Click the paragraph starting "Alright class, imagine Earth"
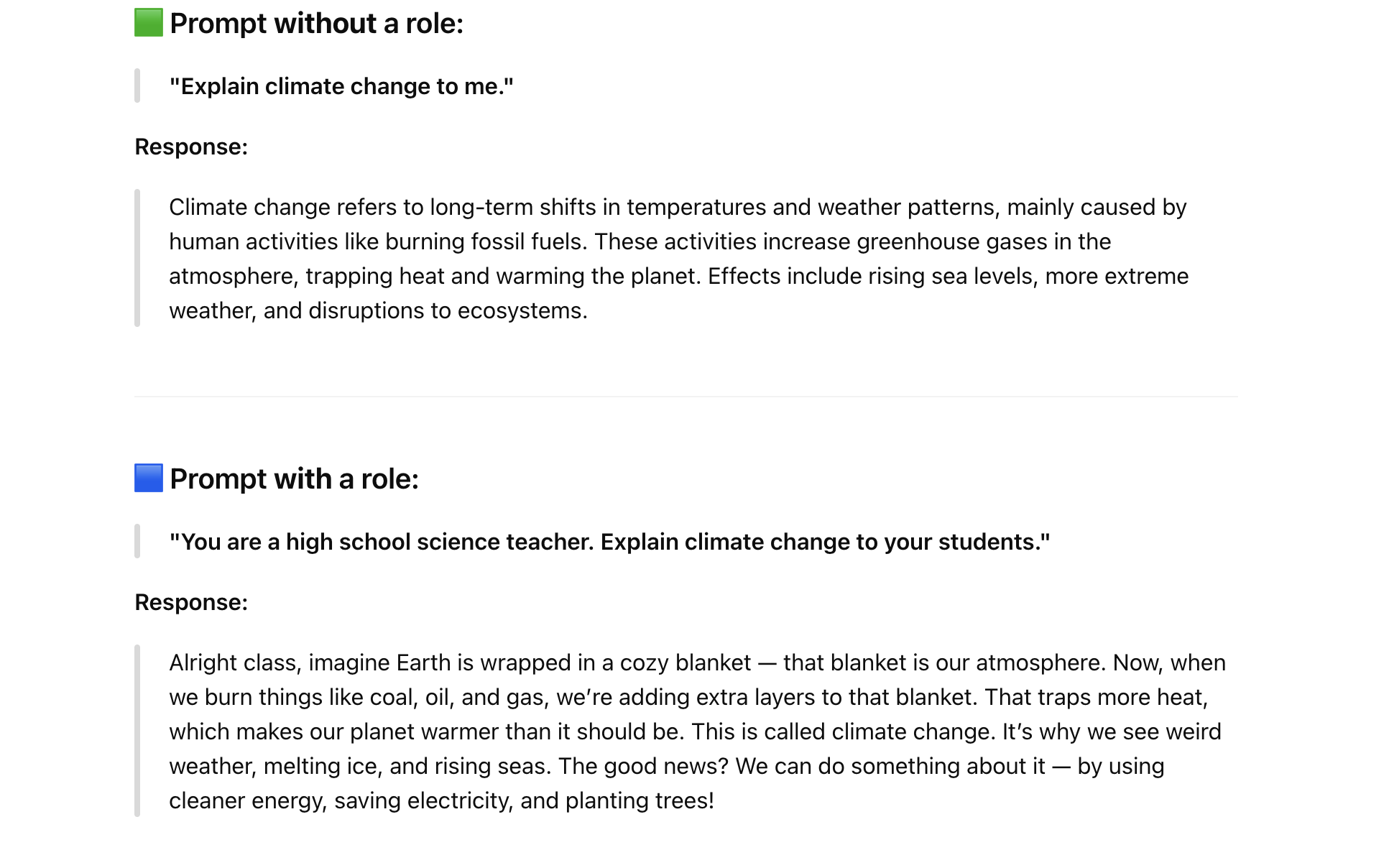This screenshot has height=868, width=1389. [697, 731]
